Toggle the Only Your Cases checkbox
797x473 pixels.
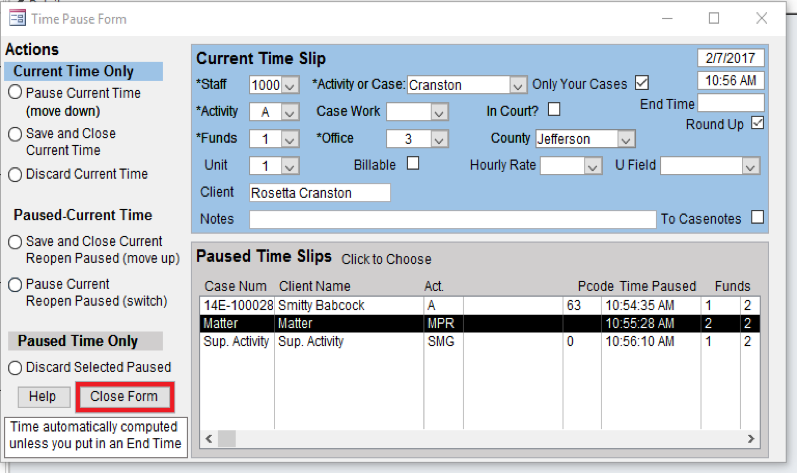(643, 83)
